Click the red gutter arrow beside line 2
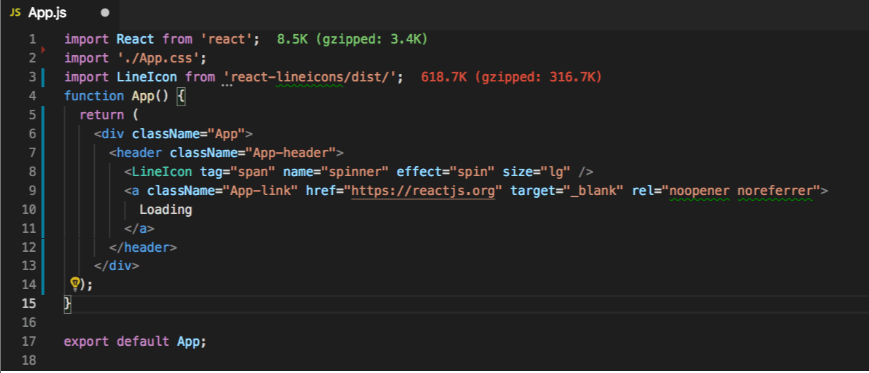Screen dimensions: 869x373 [43, 50]
